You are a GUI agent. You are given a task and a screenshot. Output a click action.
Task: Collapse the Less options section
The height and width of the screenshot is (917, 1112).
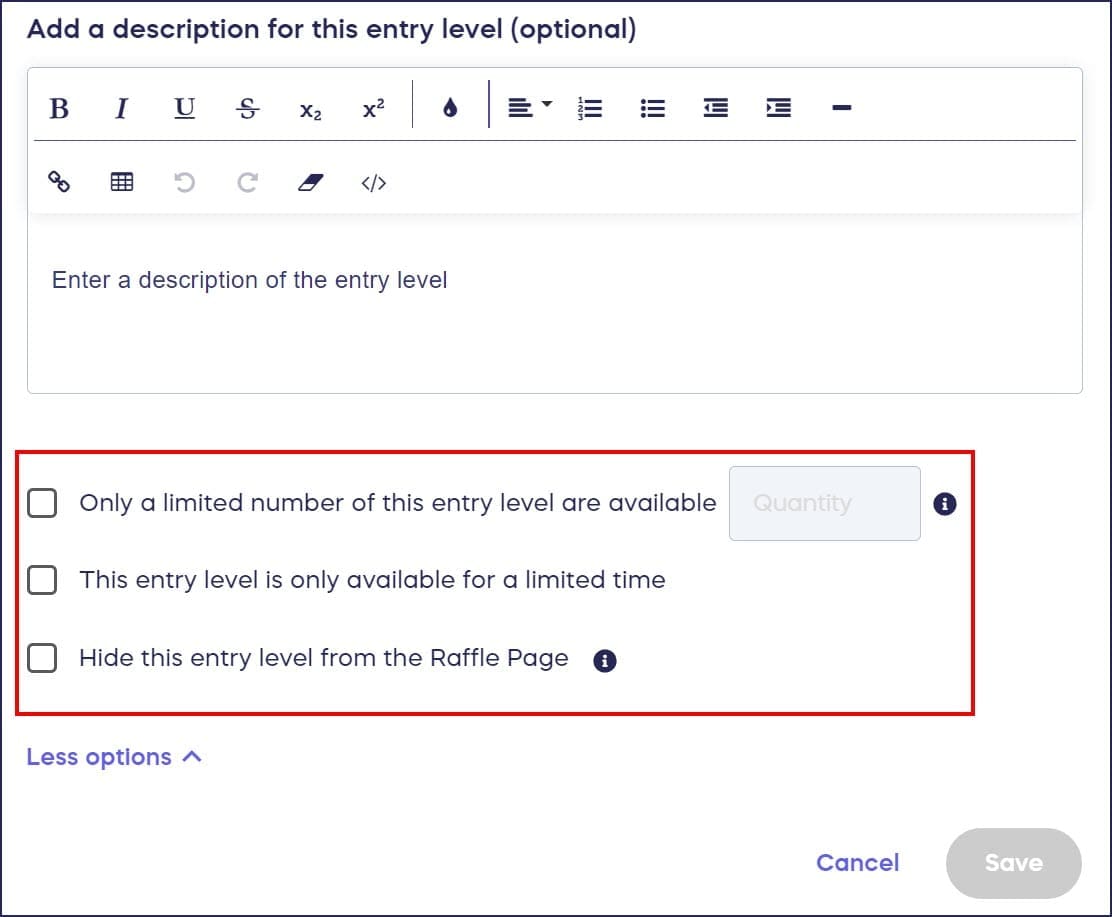(114, 757)
